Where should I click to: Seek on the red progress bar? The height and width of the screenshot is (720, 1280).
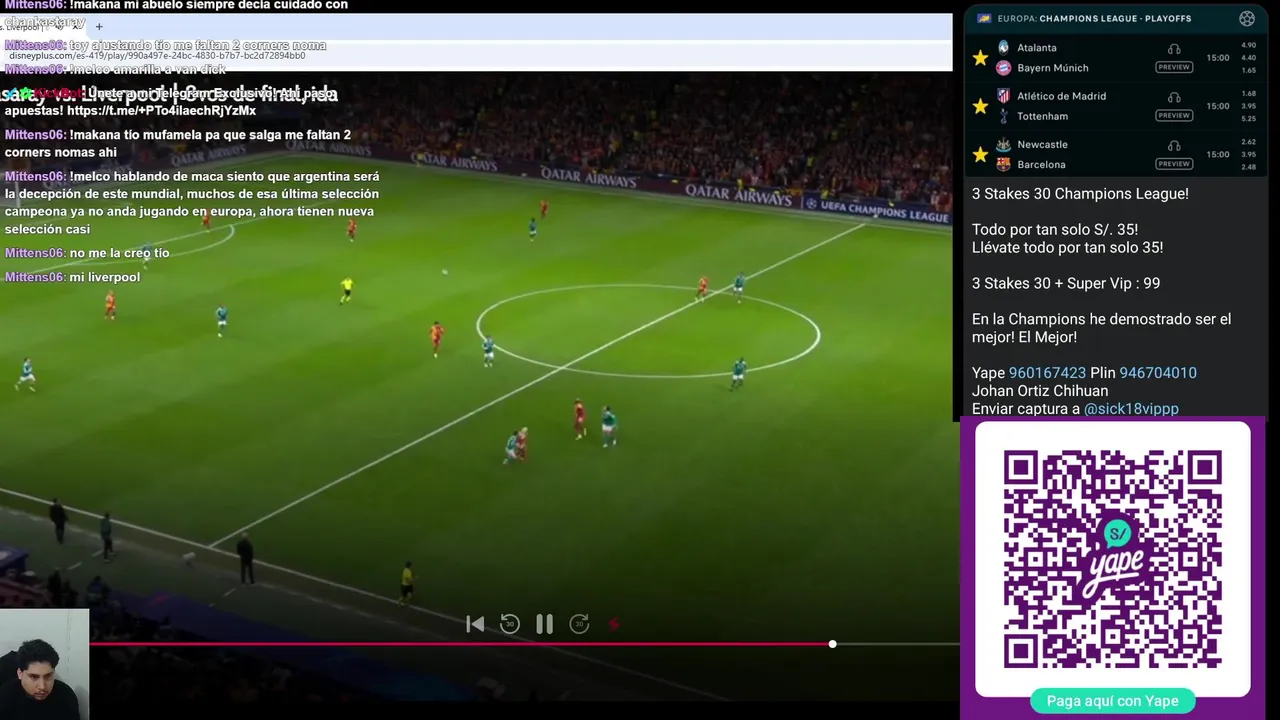460,644
